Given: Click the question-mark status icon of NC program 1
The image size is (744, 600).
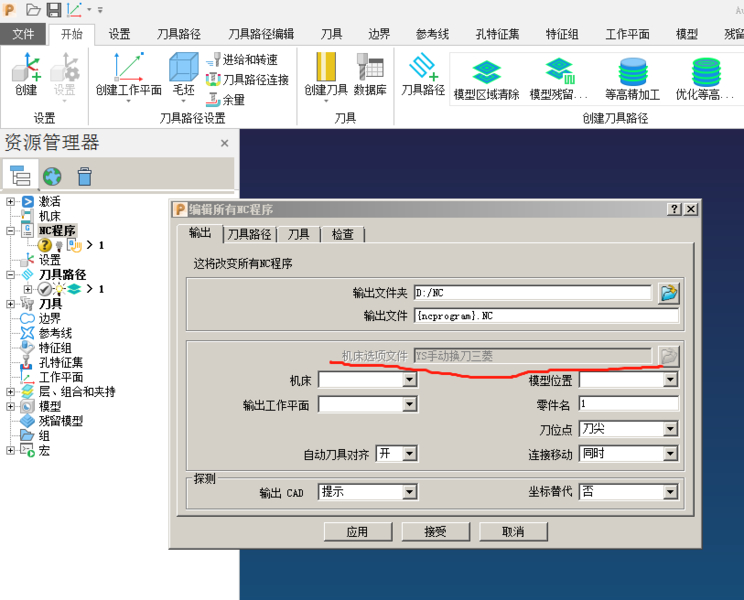Looking at the screenshot, I should (45, 245).
